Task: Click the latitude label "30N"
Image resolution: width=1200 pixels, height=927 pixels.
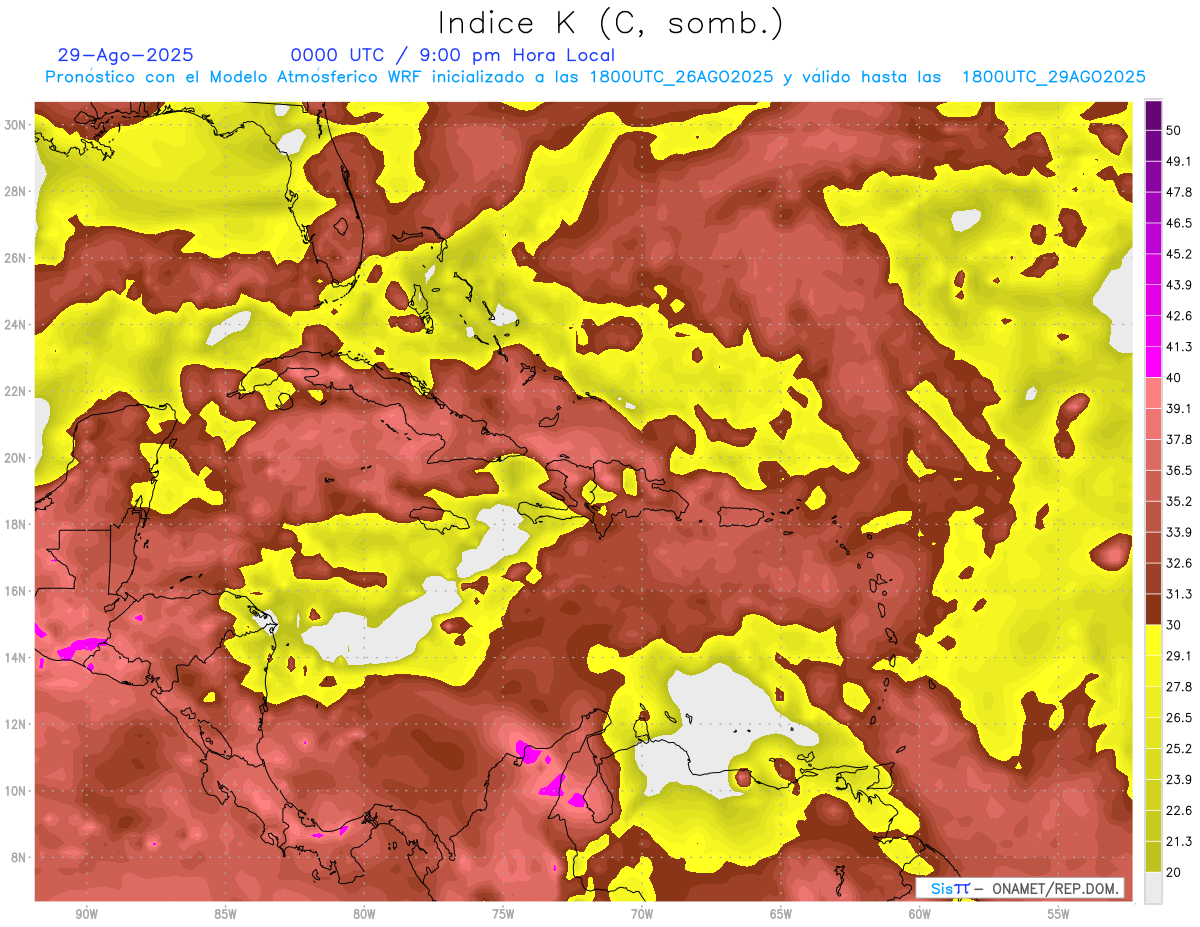Action: point(17,125)
